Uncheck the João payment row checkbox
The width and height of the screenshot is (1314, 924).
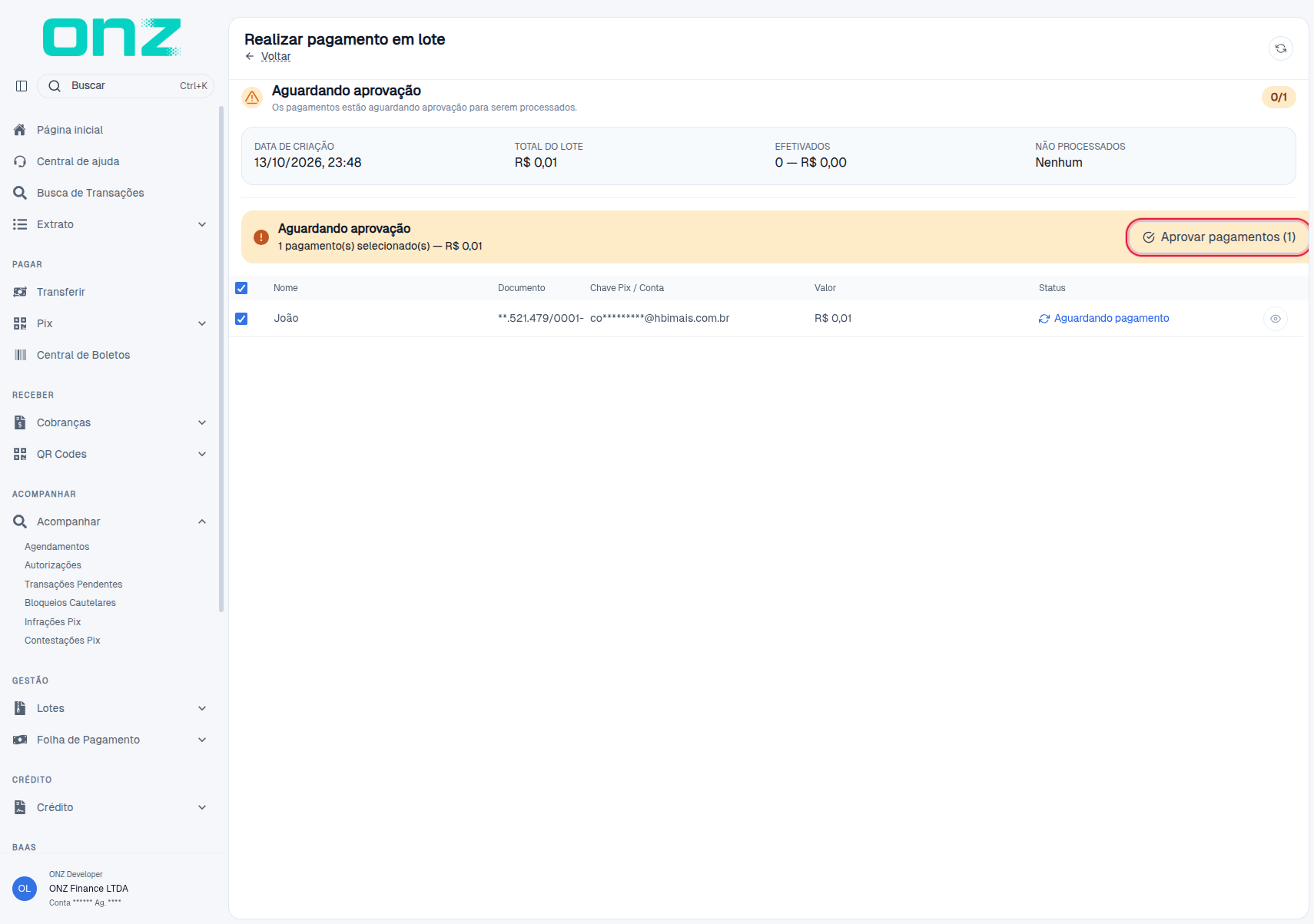tap(241, 319)
